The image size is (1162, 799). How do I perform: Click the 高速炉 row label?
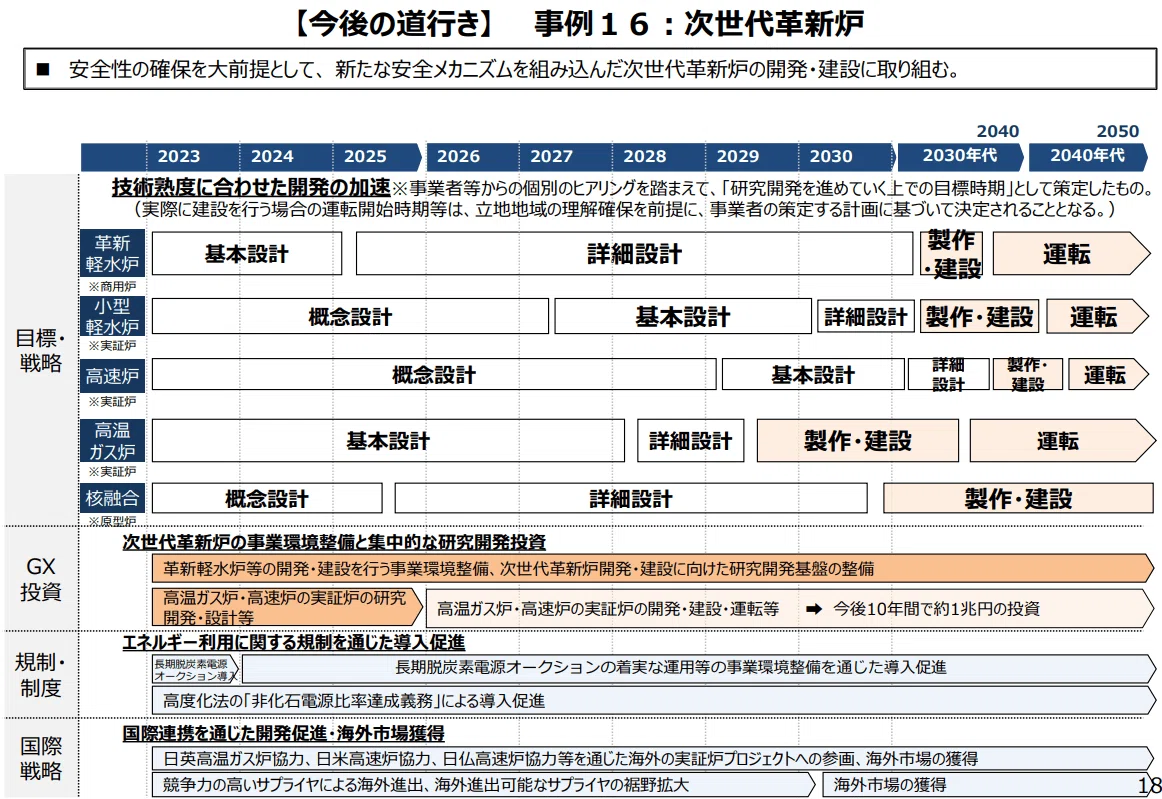coord(112,376)
